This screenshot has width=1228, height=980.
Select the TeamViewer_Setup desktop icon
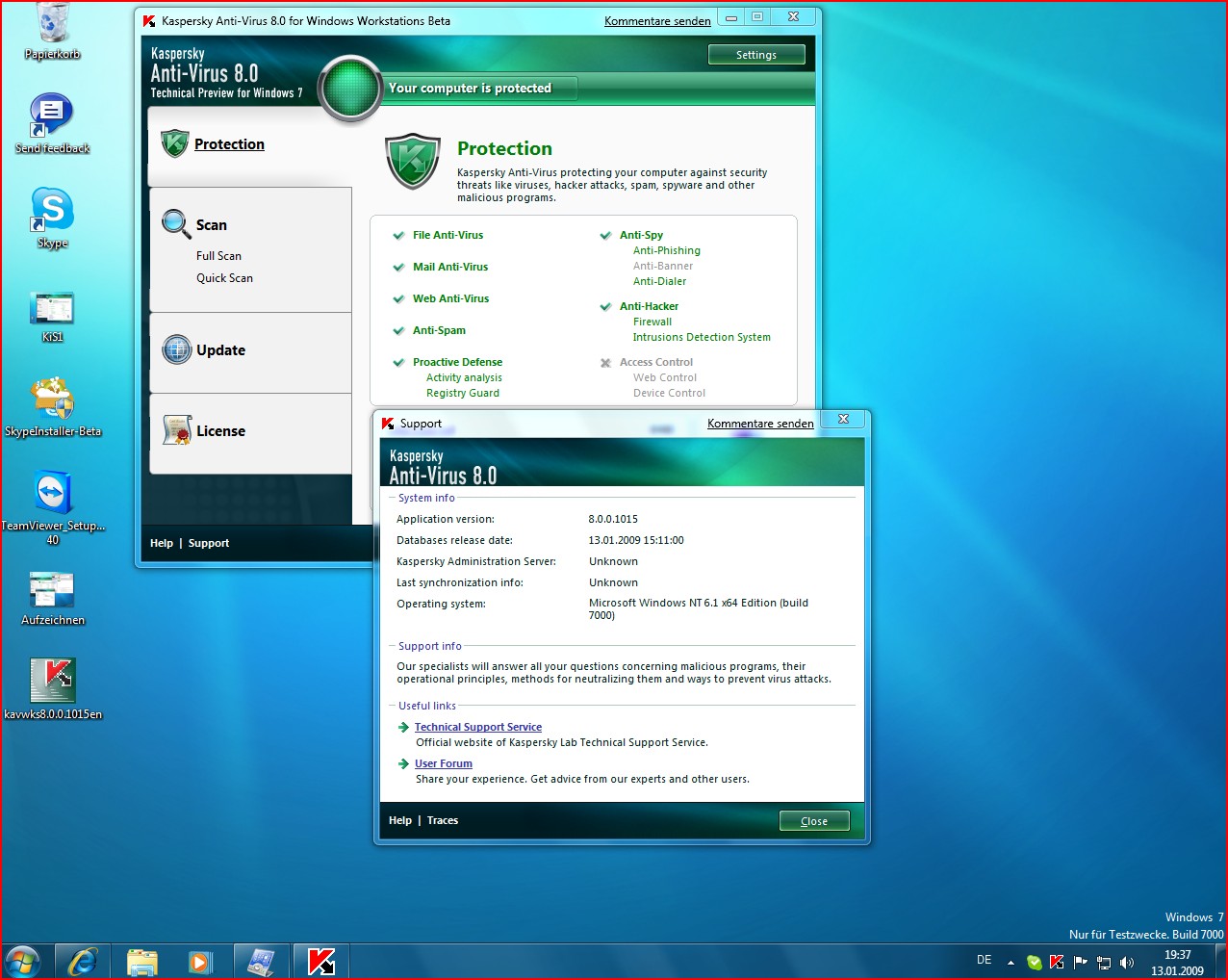pos(52,507)
